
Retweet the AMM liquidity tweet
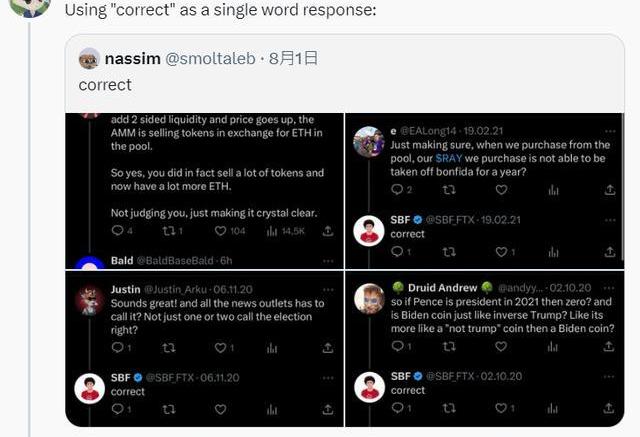click(174, 231)
